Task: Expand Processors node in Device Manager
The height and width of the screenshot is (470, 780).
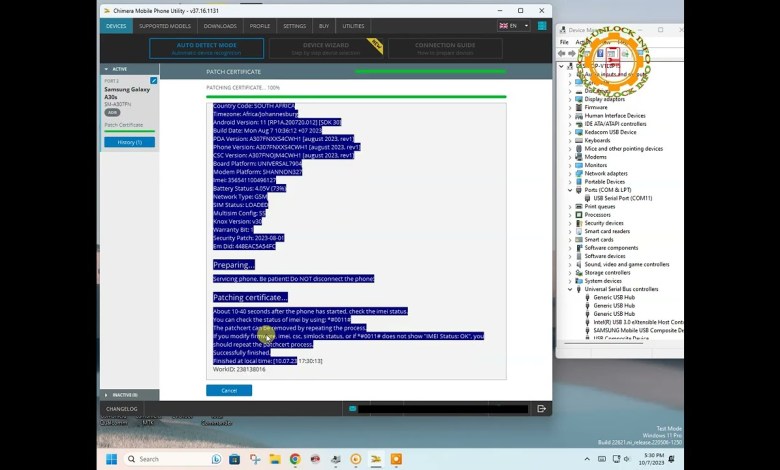Action: [x=570, y=215]
